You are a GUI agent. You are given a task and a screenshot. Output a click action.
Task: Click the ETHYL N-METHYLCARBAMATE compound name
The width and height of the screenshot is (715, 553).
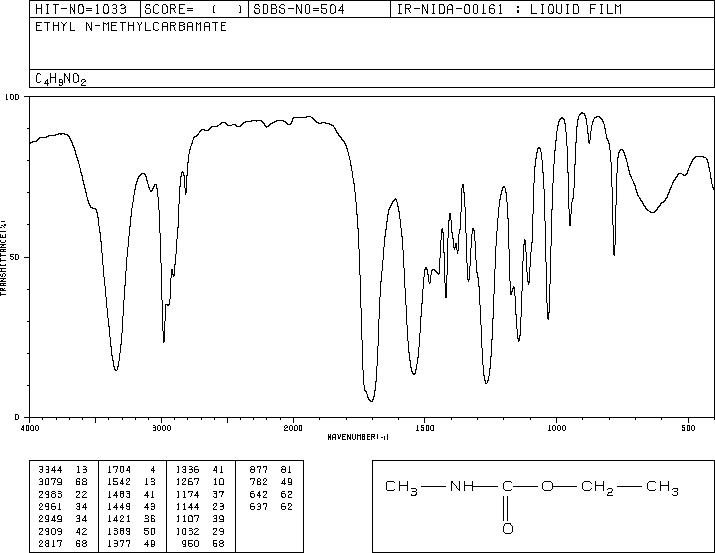[131, 27]
